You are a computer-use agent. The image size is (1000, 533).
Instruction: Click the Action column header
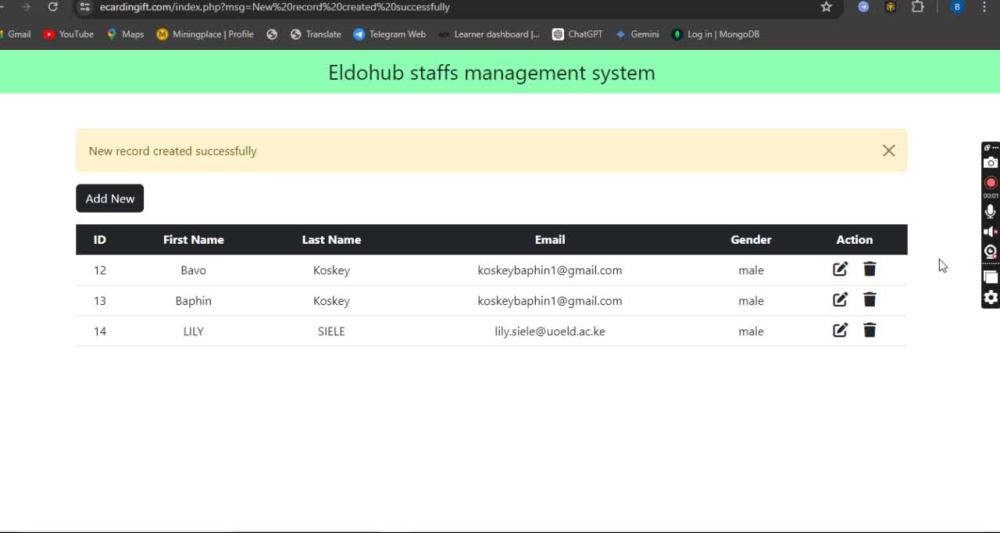click(854, 240)
